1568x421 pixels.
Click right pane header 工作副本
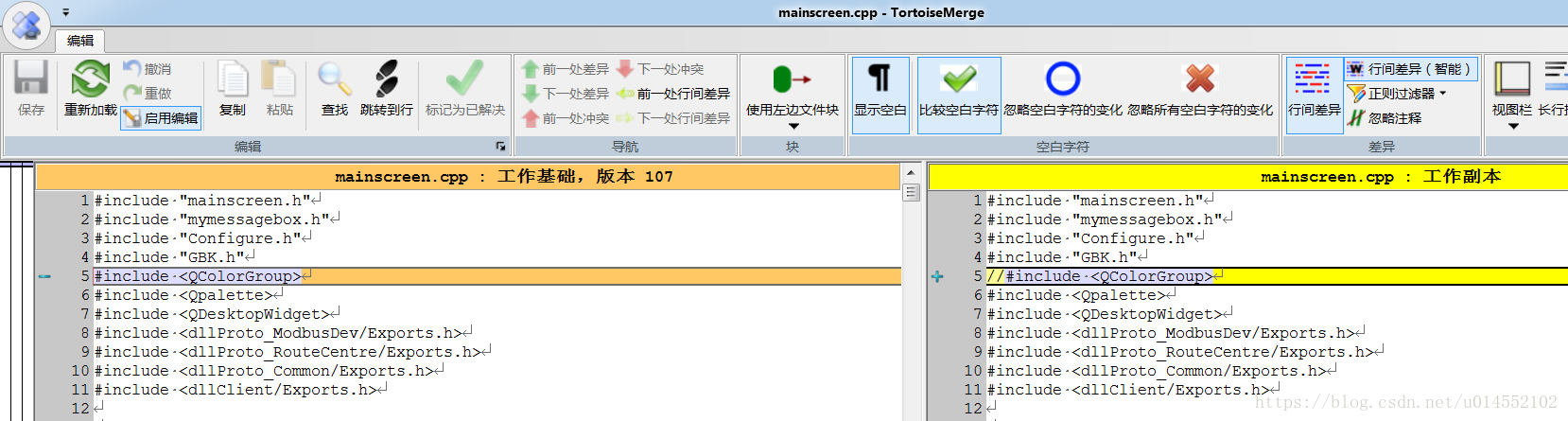(1248, 177)
